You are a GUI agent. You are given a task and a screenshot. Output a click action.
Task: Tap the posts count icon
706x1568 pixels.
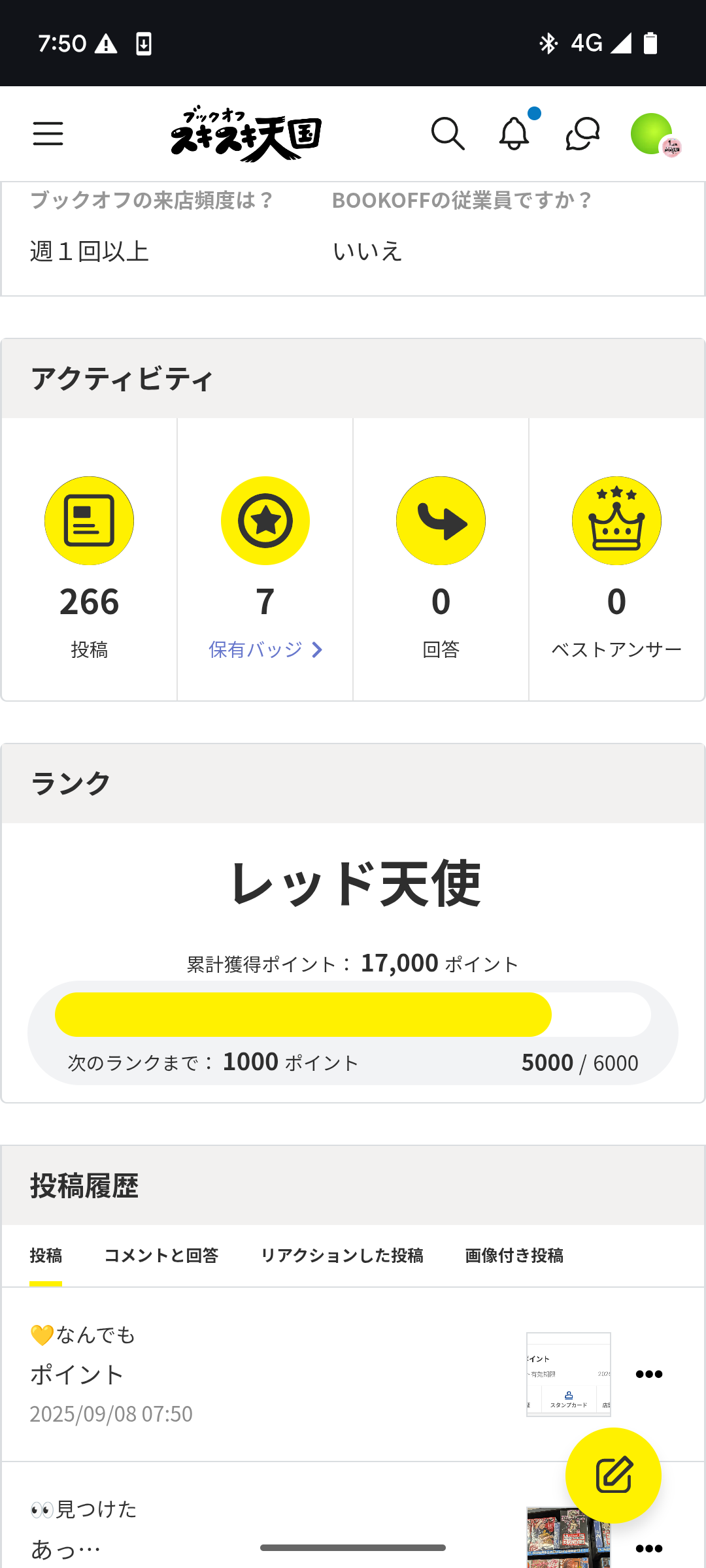point(89,521)
